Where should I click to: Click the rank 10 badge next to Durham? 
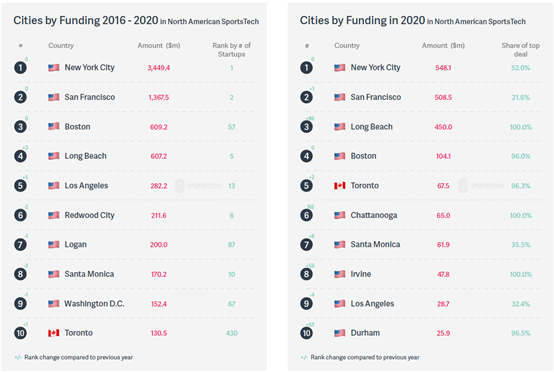306,333
